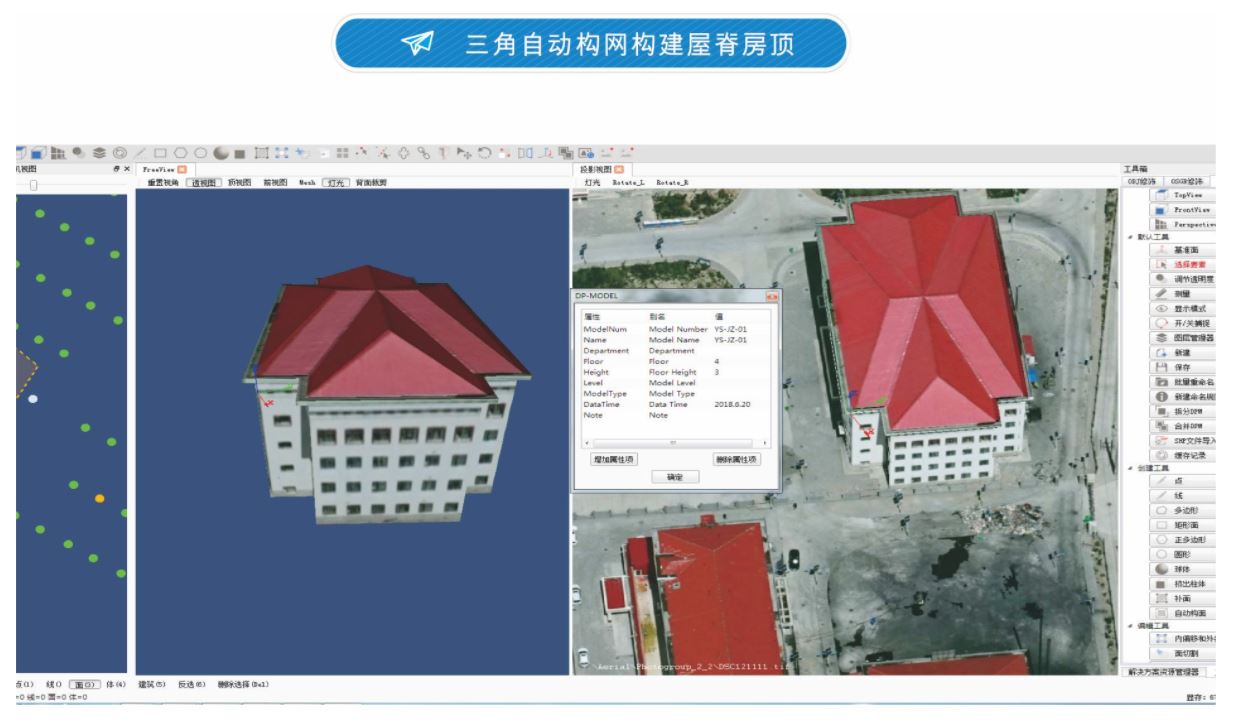Switch to 前视图 front view

[x=275, y=183]
